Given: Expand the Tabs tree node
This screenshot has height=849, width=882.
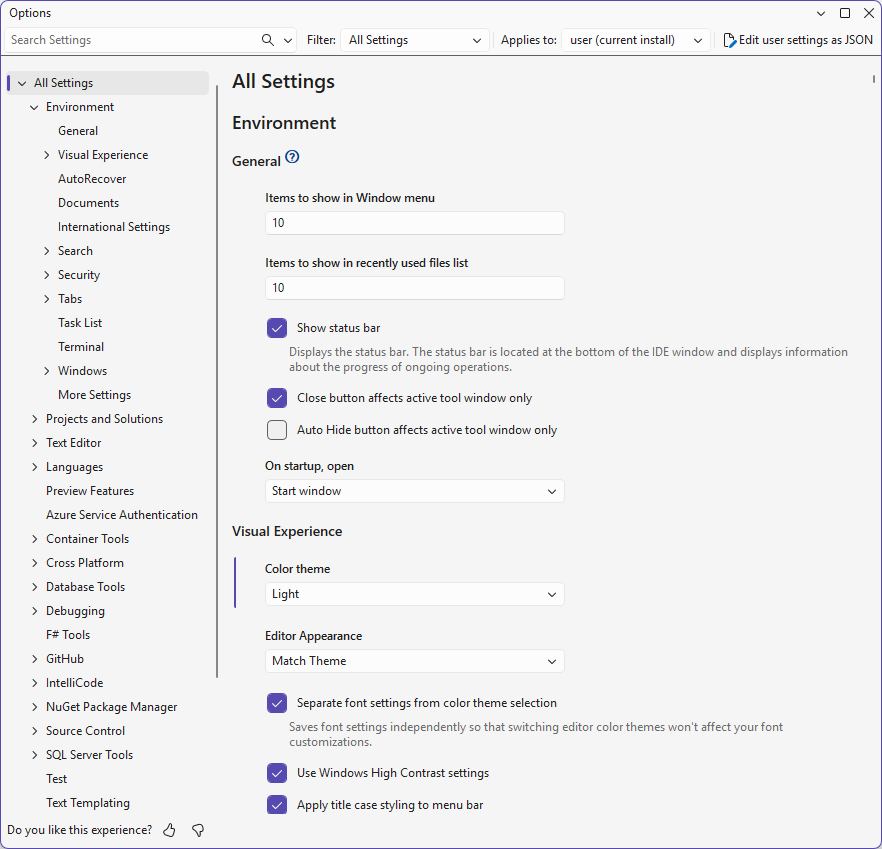Looking at the screenshot, I should (47, 299).
